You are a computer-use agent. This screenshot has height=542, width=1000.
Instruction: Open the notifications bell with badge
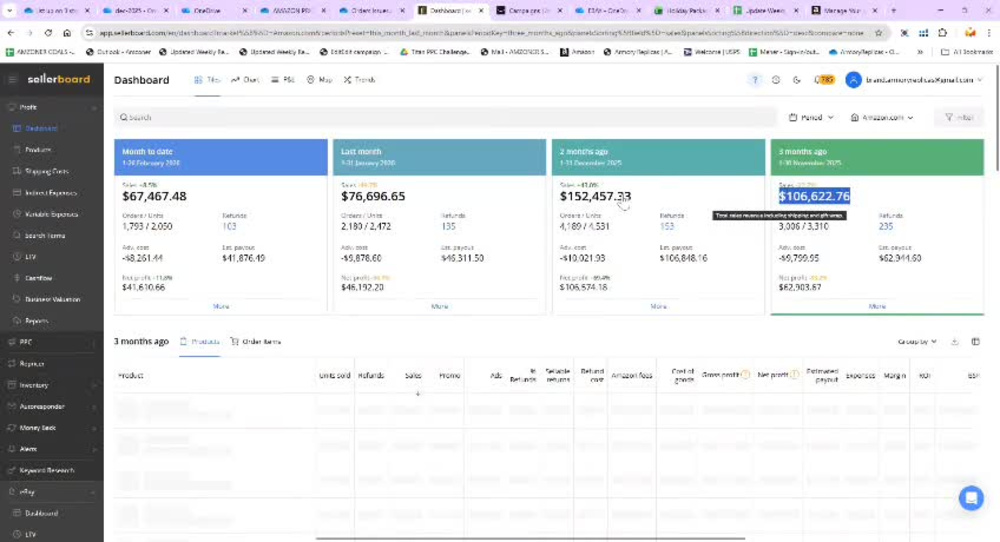823,80
